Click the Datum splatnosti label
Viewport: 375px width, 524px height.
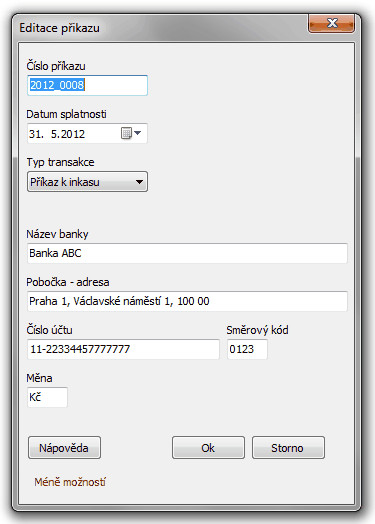[66, 114]
